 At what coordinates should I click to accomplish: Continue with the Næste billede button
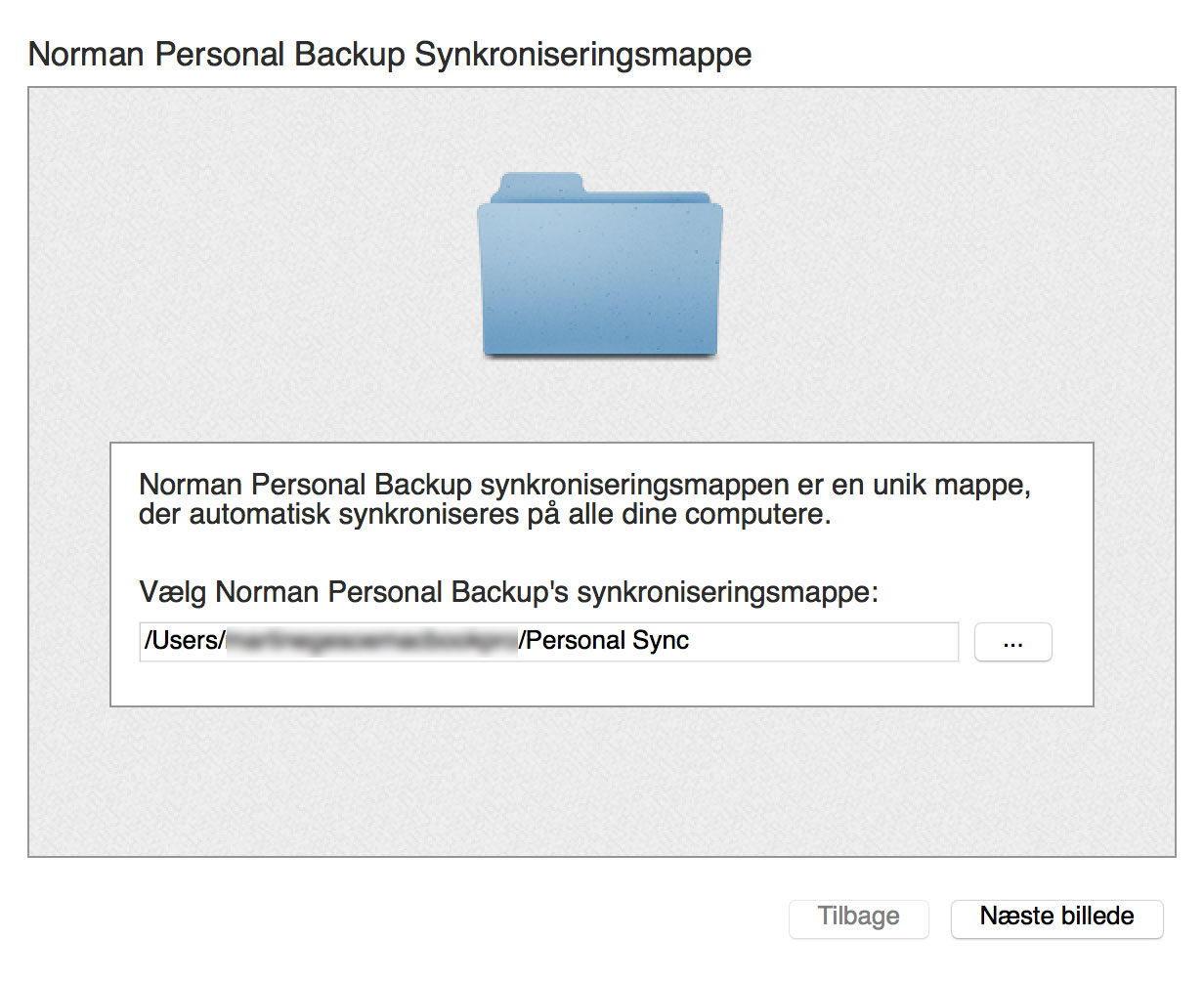click(x=1057, y=917)
